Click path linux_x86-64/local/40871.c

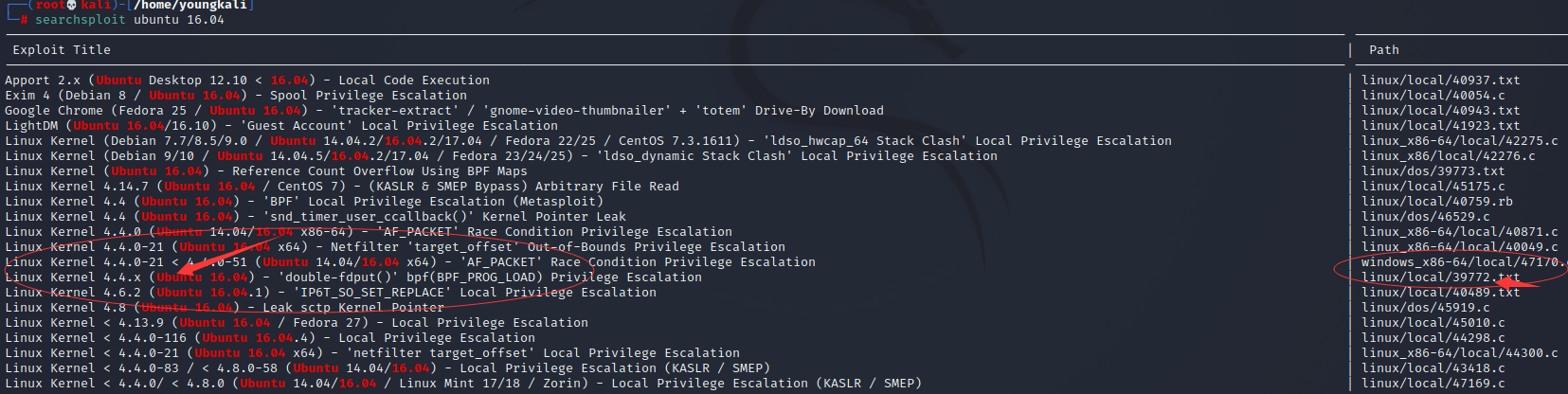point(1459,232)
